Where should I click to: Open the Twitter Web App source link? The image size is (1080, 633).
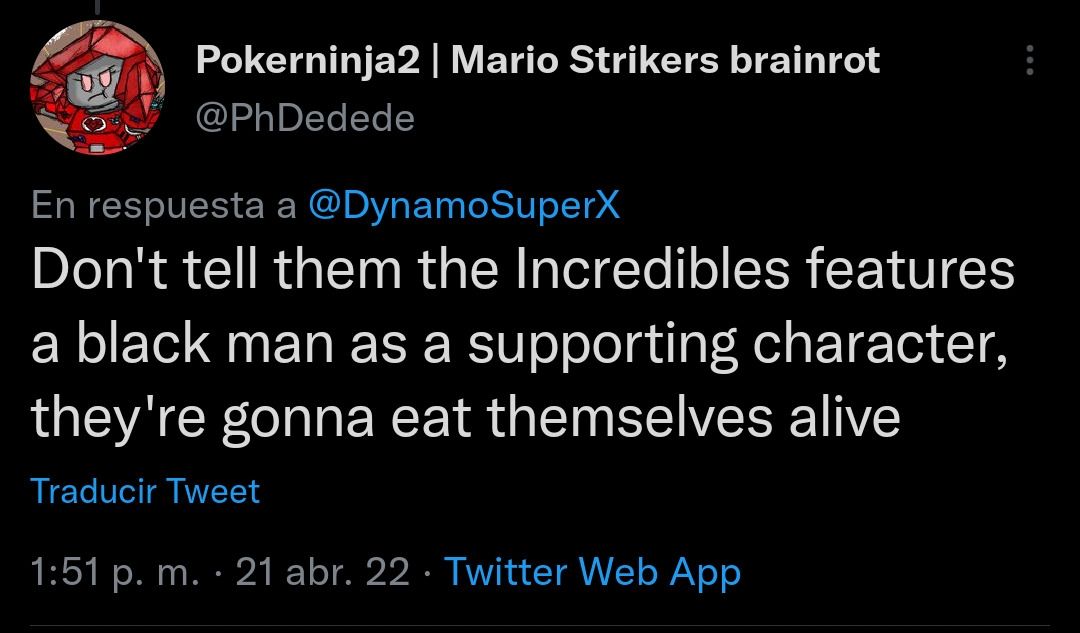click(592, 572)
